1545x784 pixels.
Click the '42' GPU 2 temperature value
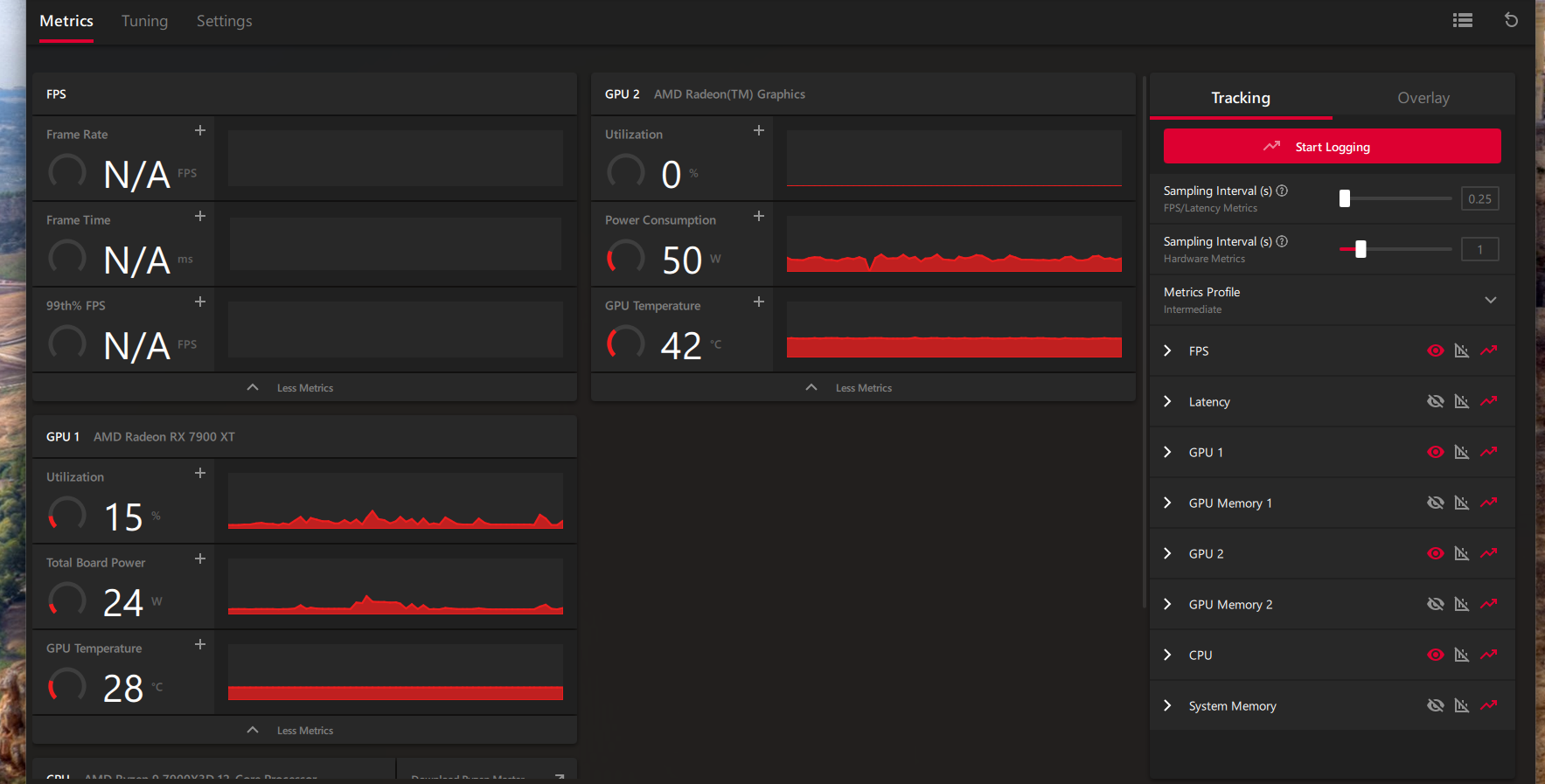tap(681, 345)
